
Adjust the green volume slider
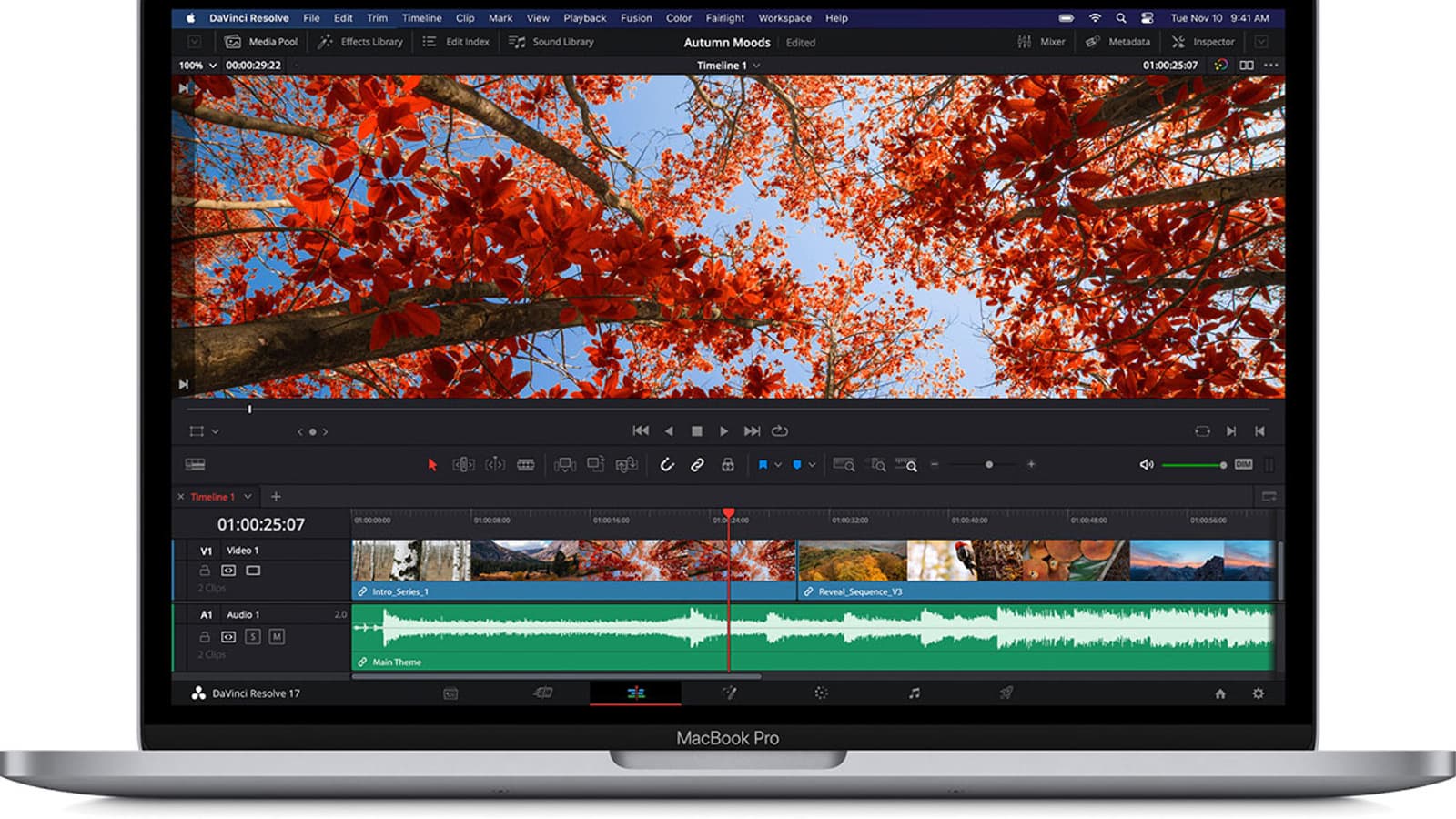point(1195,465)
